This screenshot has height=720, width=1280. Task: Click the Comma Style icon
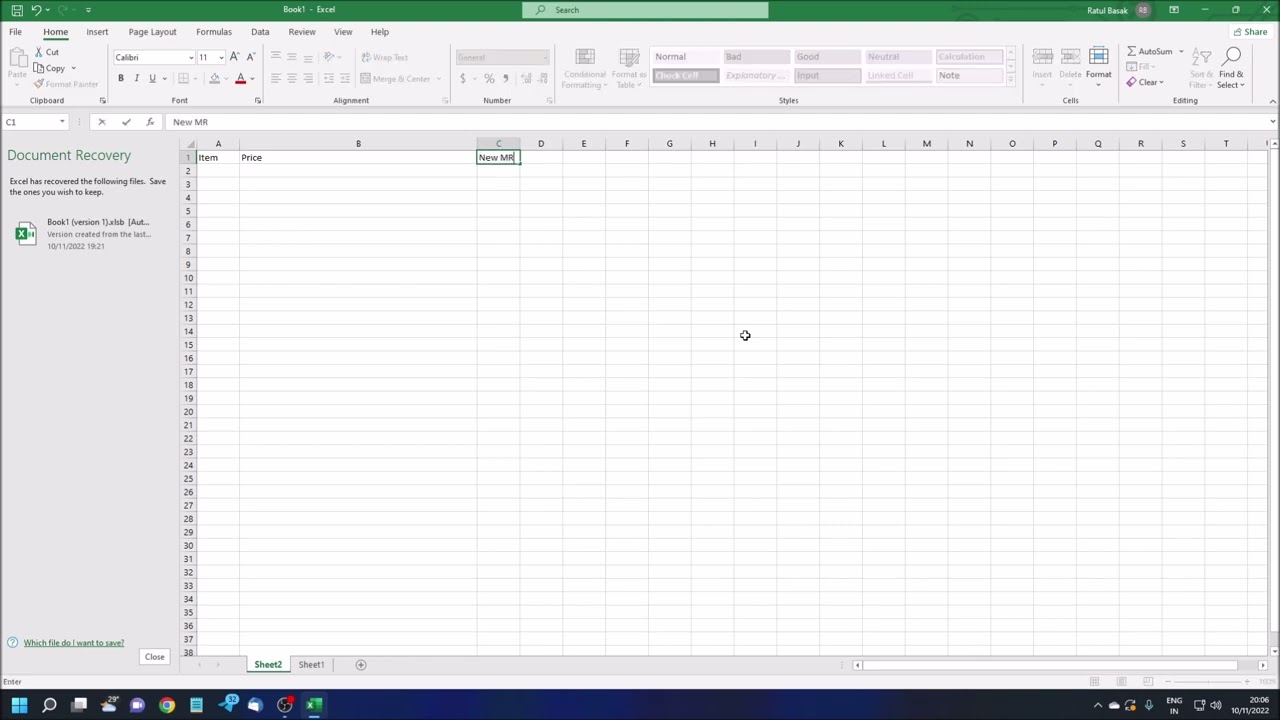coord(505,78)
